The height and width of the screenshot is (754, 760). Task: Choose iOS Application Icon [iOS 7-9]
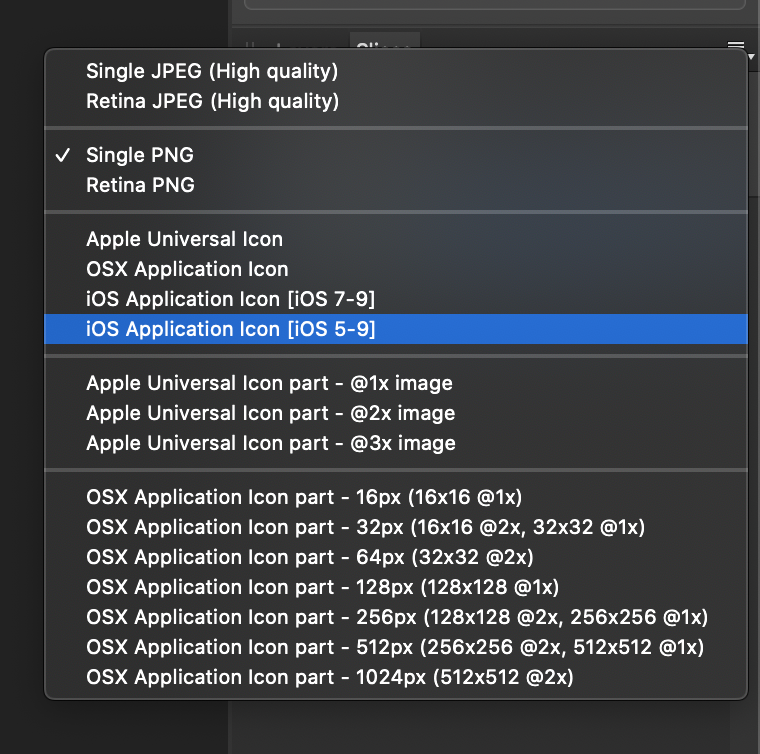click(x=396, y=299)
